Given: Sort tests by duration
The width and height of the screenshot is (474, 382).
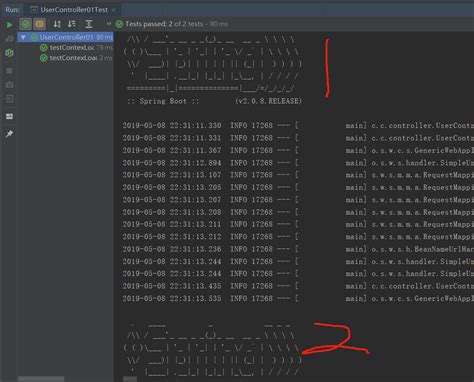Looking at the screenshot, I should pyautogui.click(x=72, y=24).
